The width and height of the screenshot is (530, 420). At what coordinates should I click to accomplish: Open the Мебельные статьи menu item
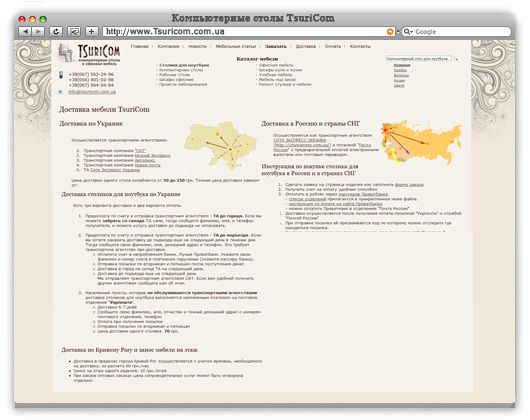pyautogui.click(x=236, y=46)
